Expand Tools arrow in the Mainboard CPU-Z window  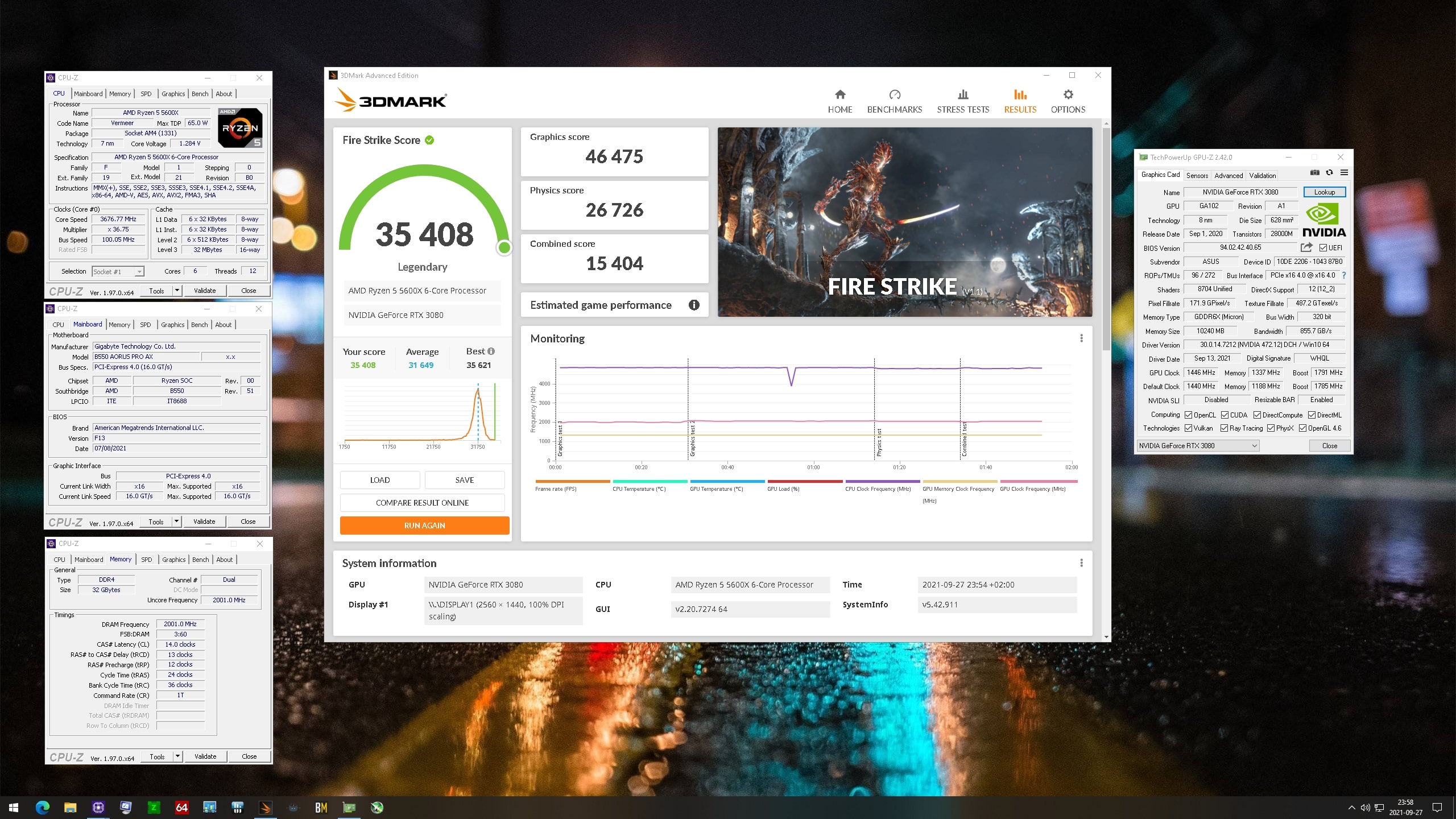(177, 522)
